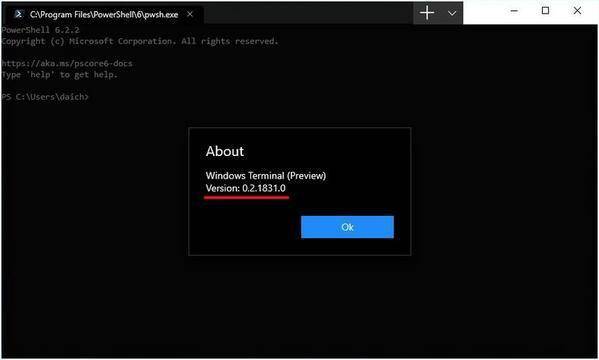Click the prompt line PS C:\Users\daich>
The width and height of the screenshot is (599, 360).
[45, 97]
